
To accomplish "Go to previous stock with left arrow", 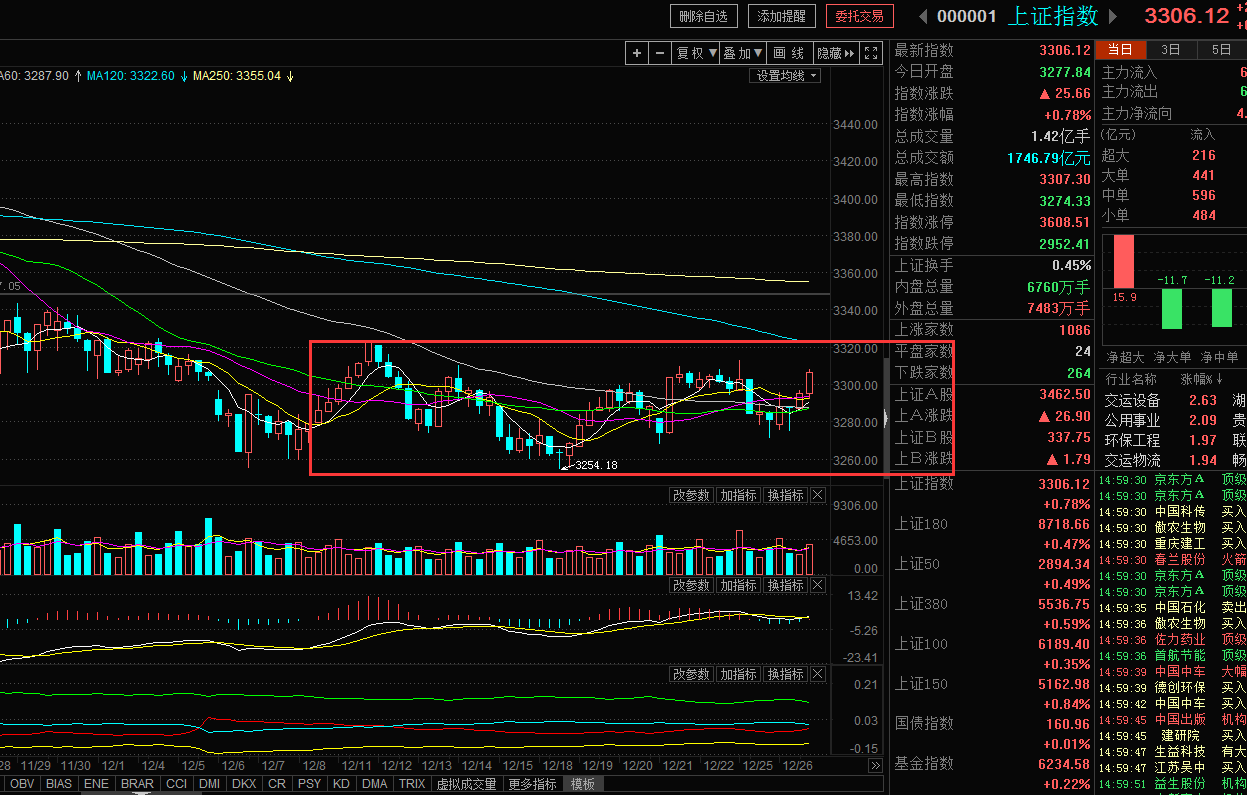I will (922, 16).
